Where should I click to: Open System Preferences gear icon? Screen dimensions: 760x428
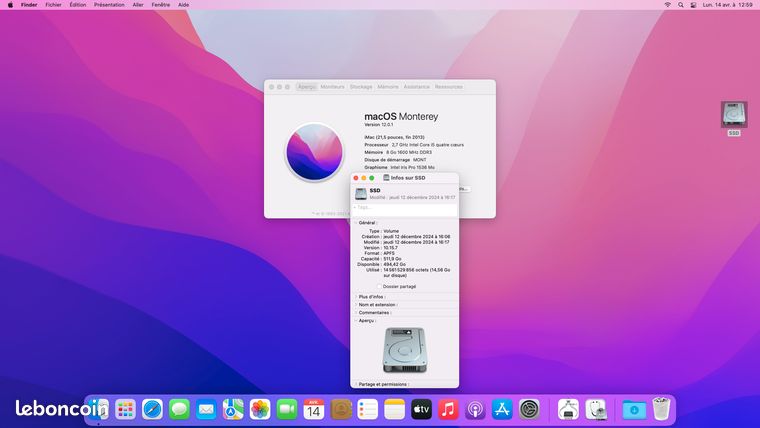pos(529,410)
